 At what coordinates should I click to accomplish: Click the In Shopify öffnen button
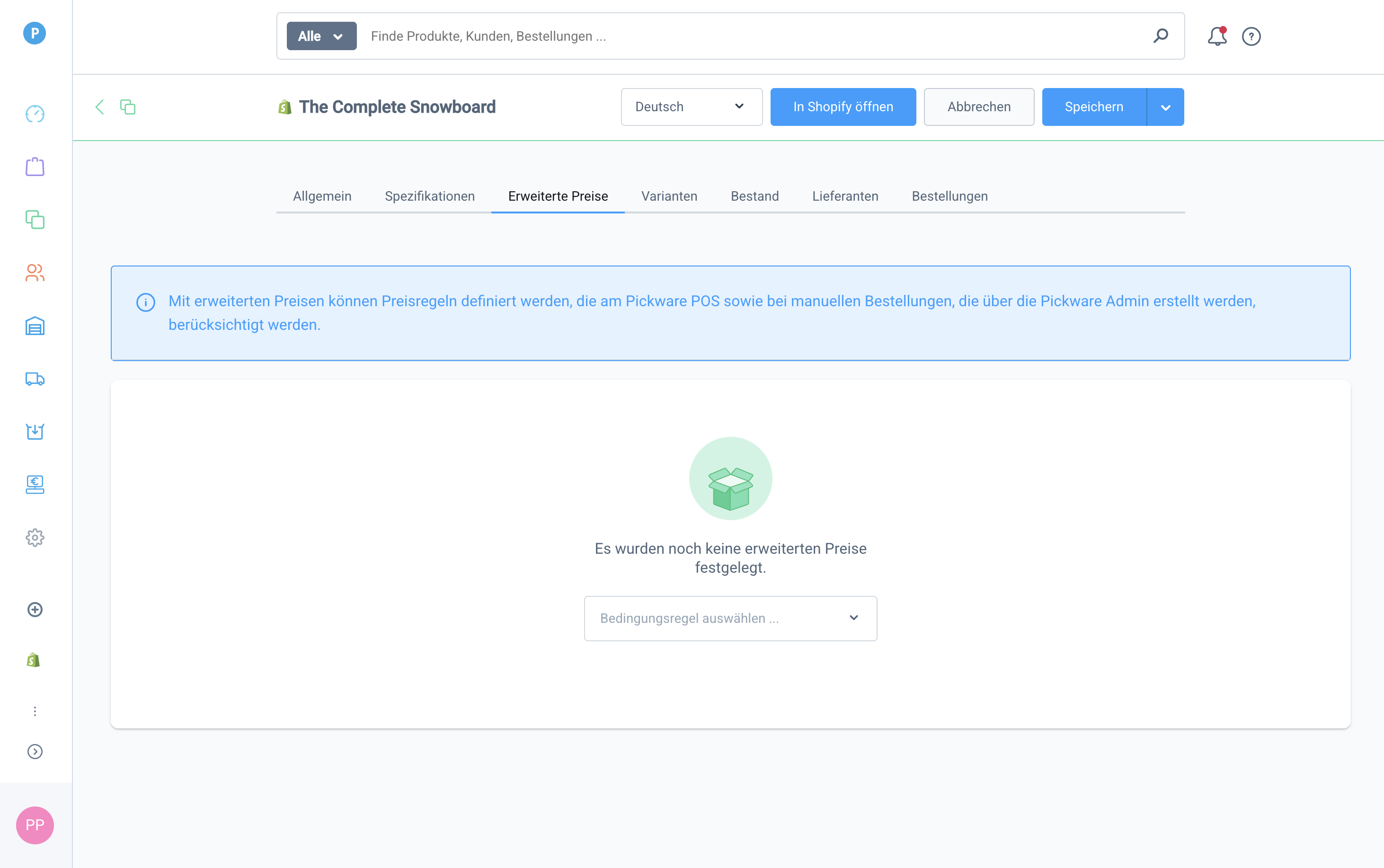coord(843,107)
